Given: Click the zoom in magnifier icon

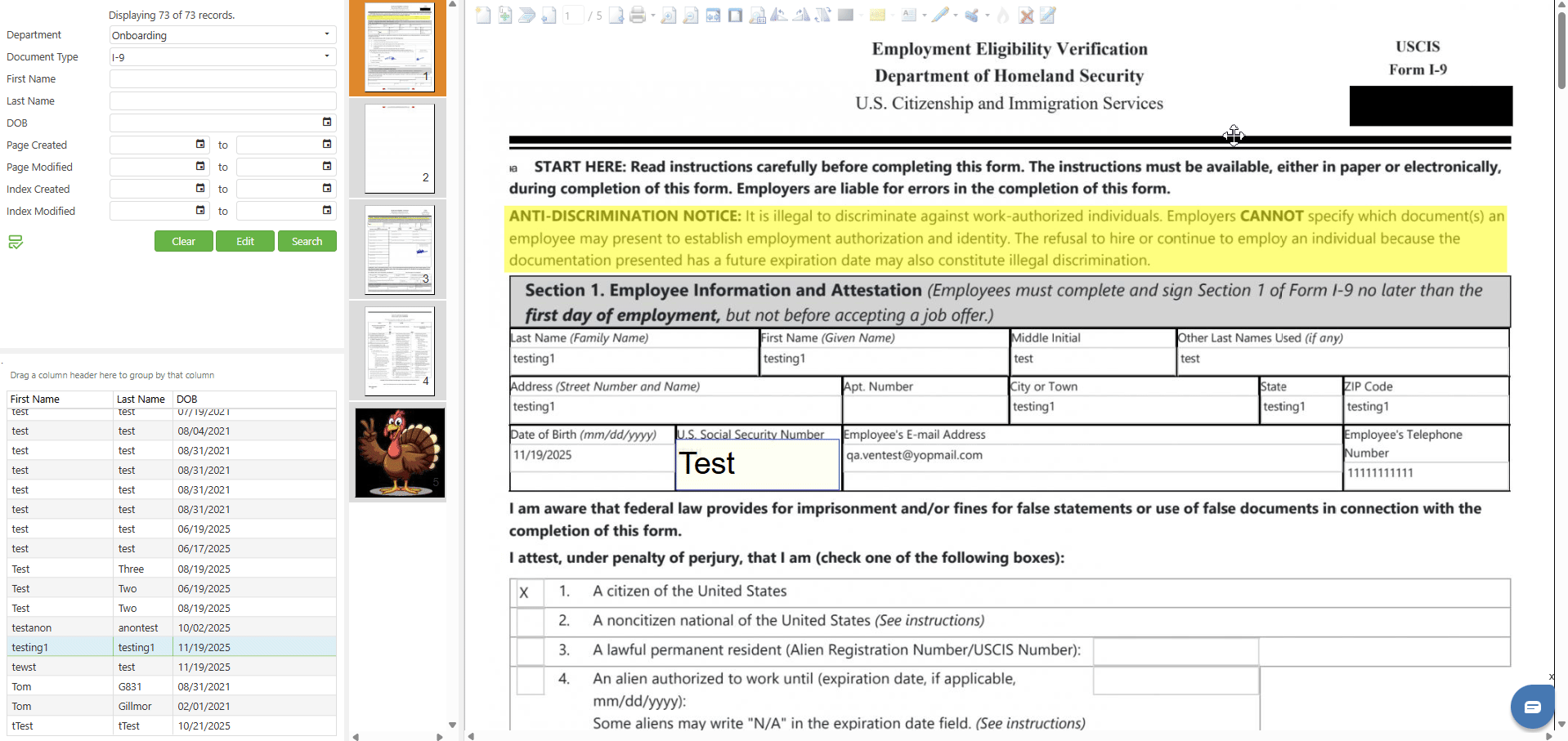Looking at the screenshot, I should click(x=668, y=15).
